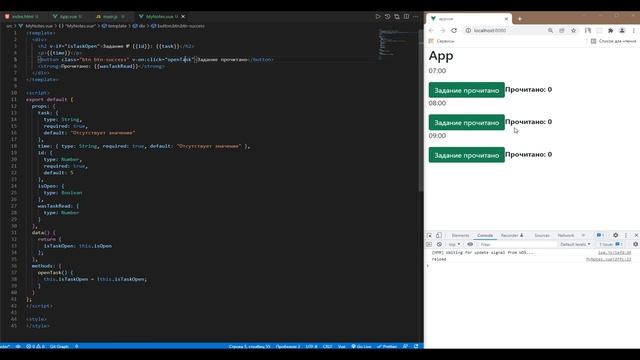640x360 pixels.
Task: Open the DevTools Elements tab
Action: click(460, 236)
